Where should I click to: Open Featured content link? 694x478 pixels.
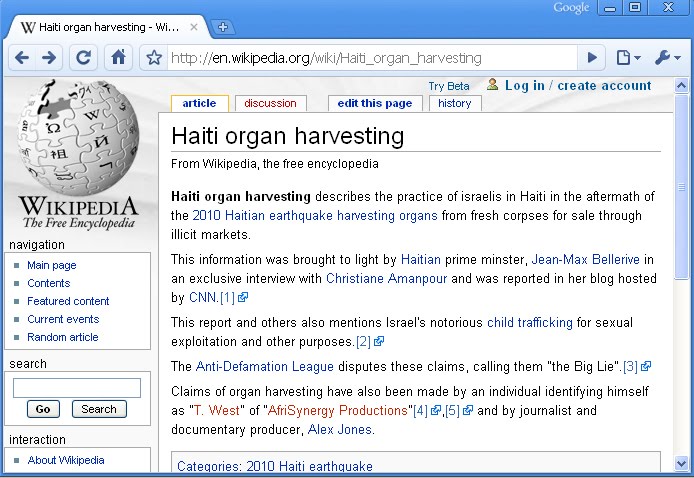click(x=68, y=301)
